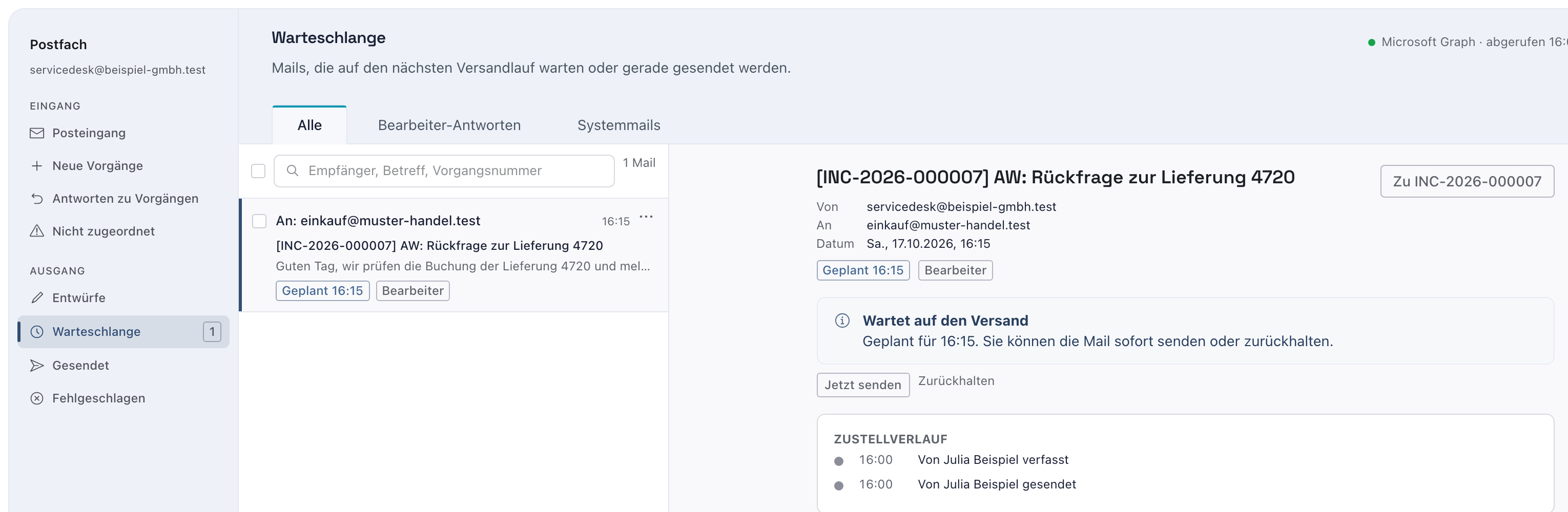Click the recipient address next to An in details
The height and width of the screenshot is (512, 1568).
tap(948, 225)
